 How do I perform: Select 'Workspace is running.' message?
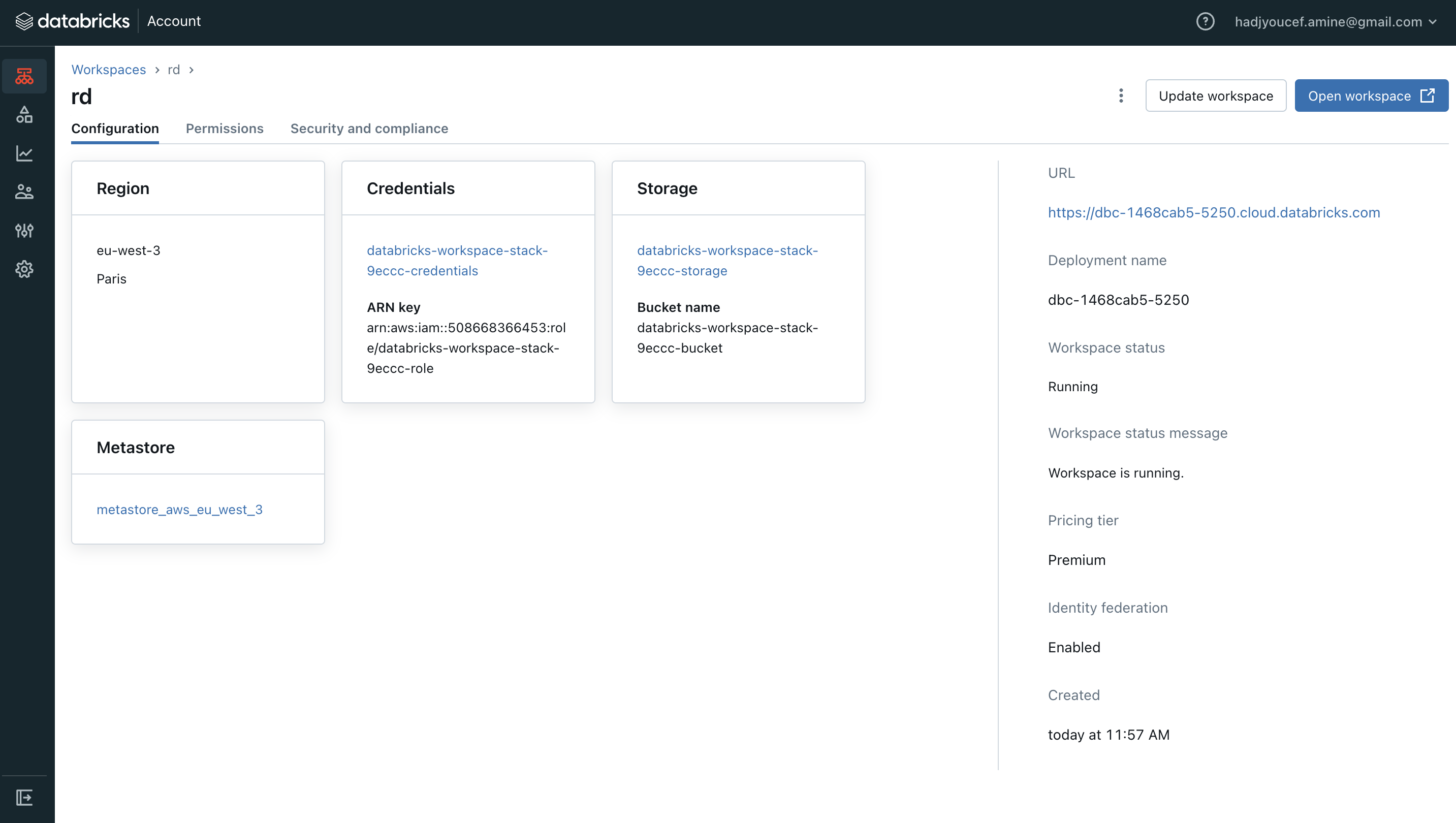1116,472
